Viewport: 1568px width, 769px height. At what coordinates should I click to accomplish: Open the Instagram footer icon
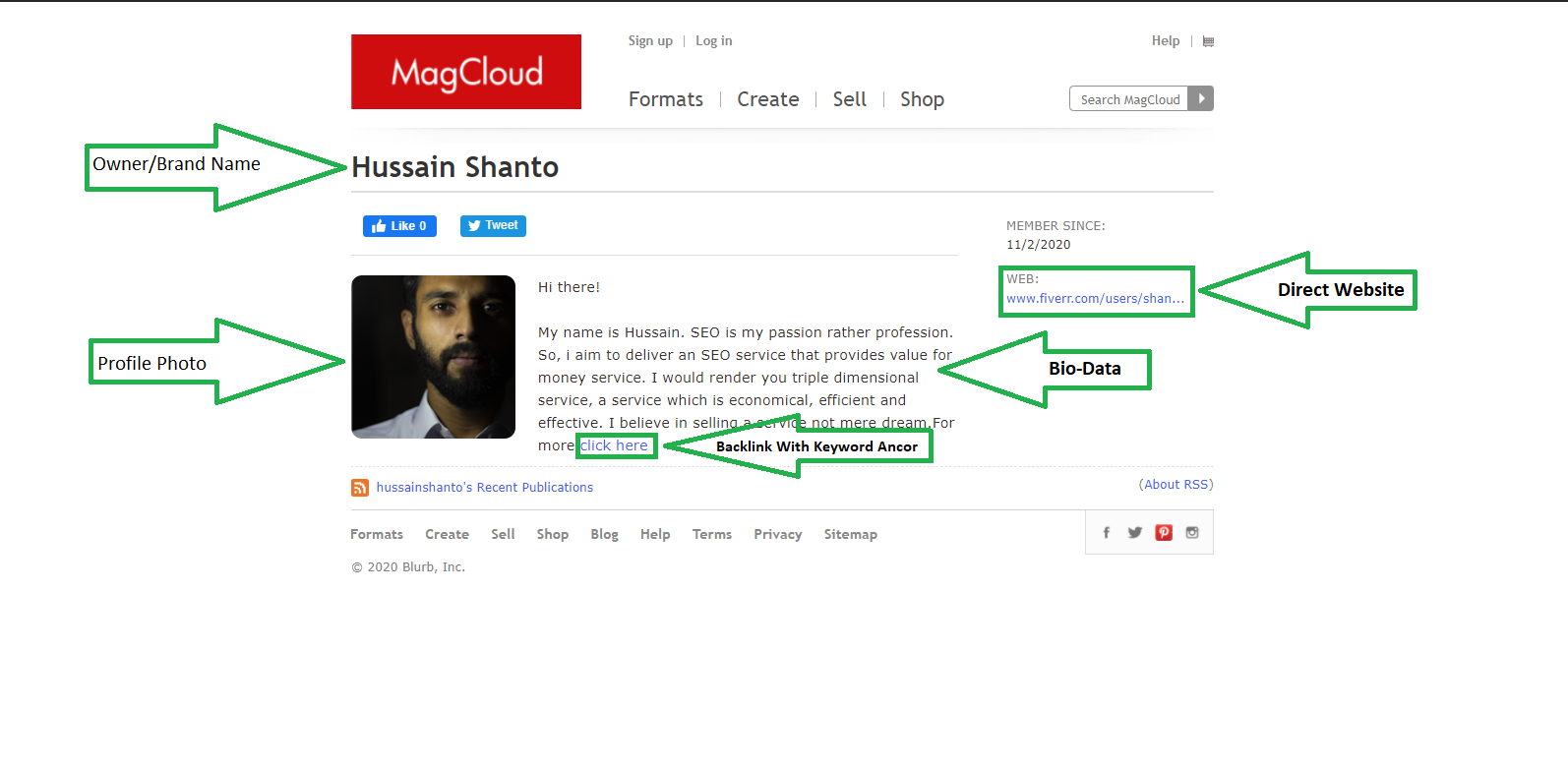1192,533
